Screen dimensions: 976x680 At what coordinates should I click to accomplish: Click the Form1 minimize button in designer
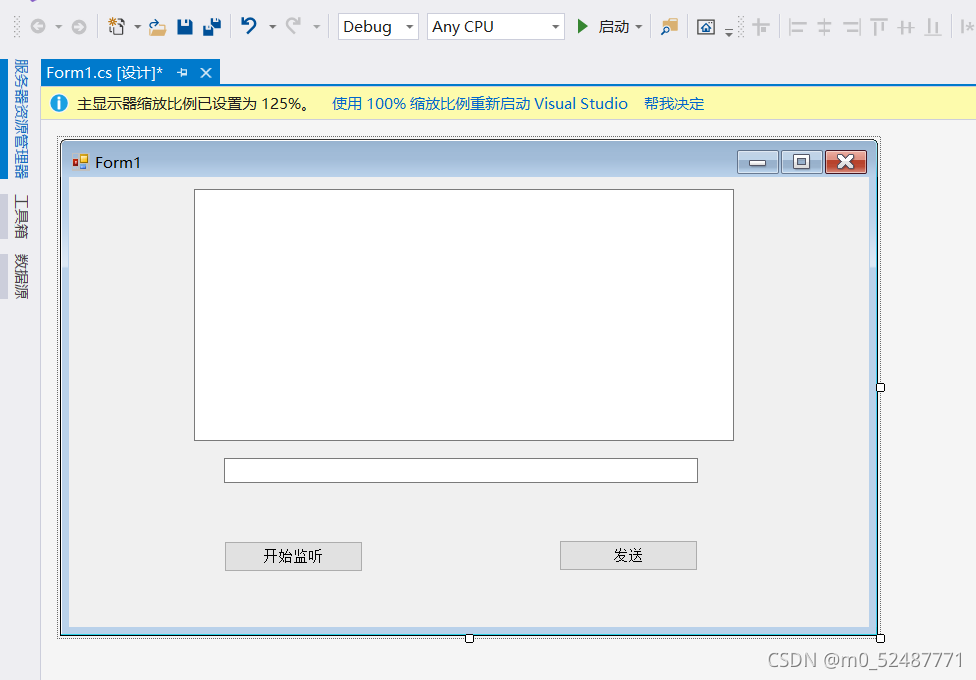[x=758, y=162]
